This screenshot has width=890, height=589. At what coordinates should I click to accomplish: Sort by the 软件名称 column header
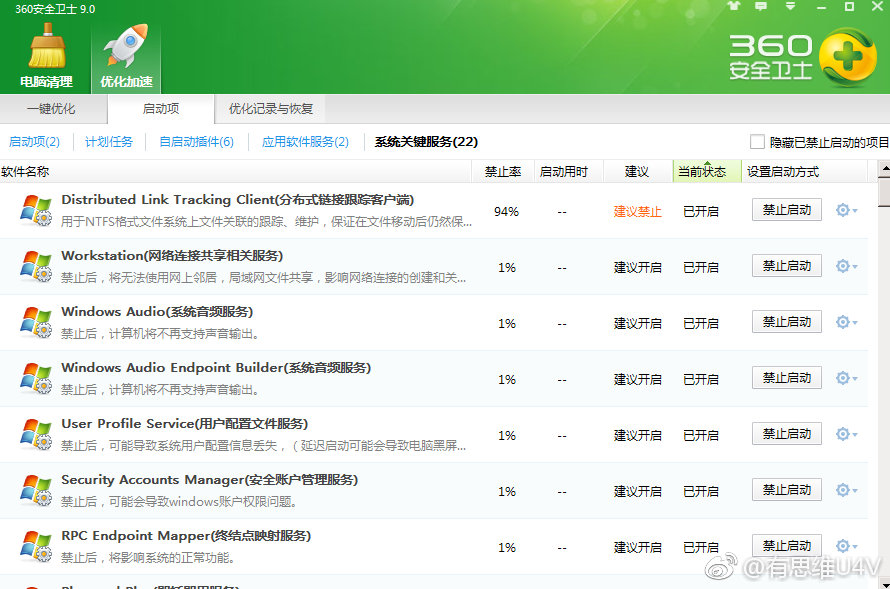click(x=236, y=171)
